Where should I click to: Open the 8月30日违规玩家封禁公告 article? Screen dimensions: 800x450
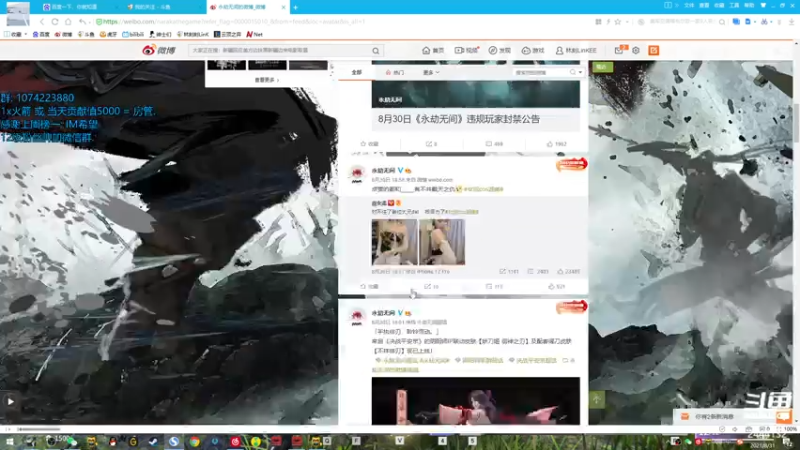459,119
